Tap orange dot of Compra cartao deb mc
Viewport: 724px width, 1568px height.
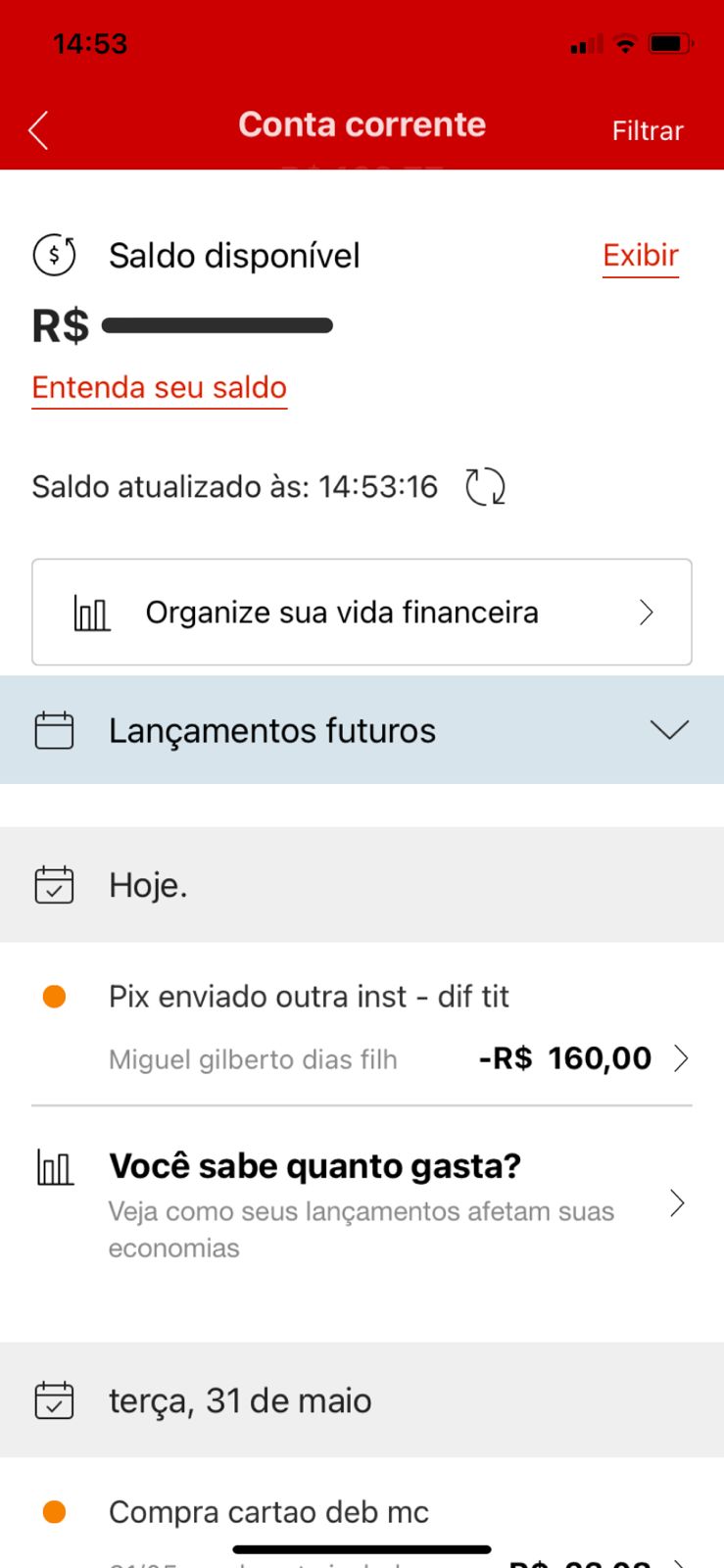coord(55,1512)
